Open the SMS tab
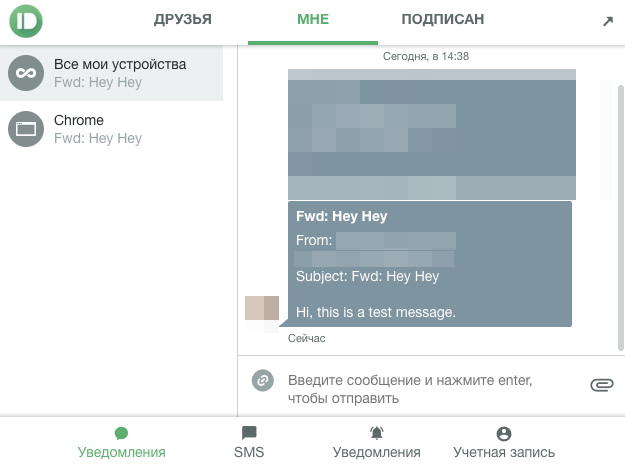 (249, 442)
